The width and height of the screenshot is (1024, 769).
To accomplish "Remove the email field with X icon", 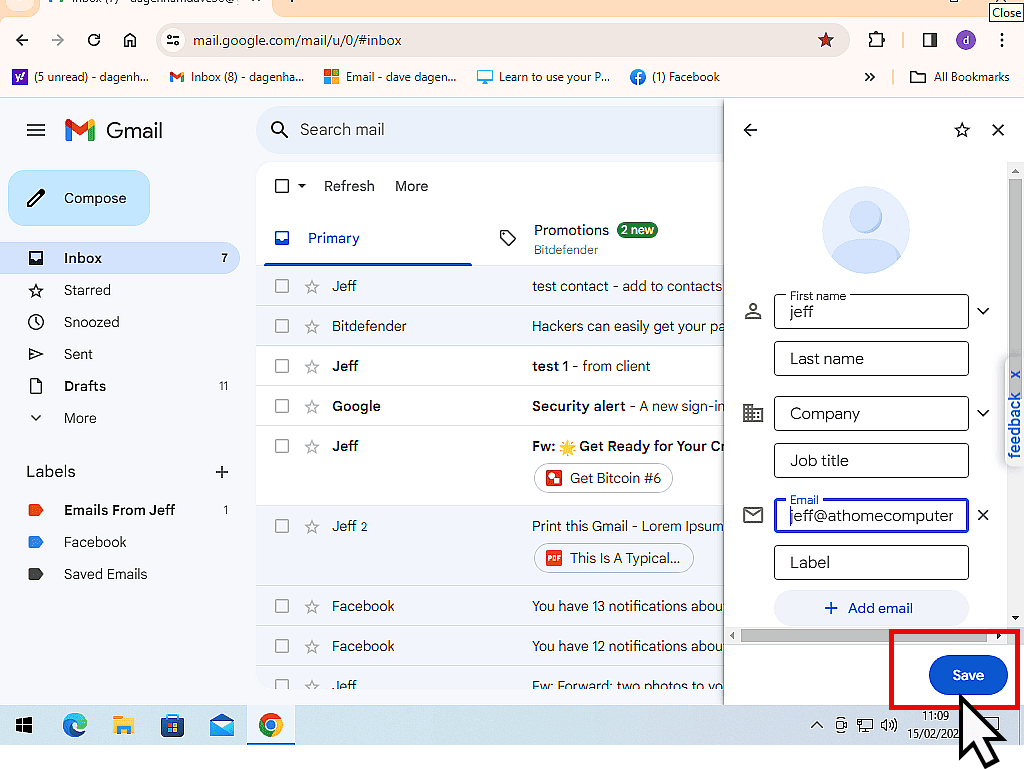I will pyautogui.click(x=983, y=515).
